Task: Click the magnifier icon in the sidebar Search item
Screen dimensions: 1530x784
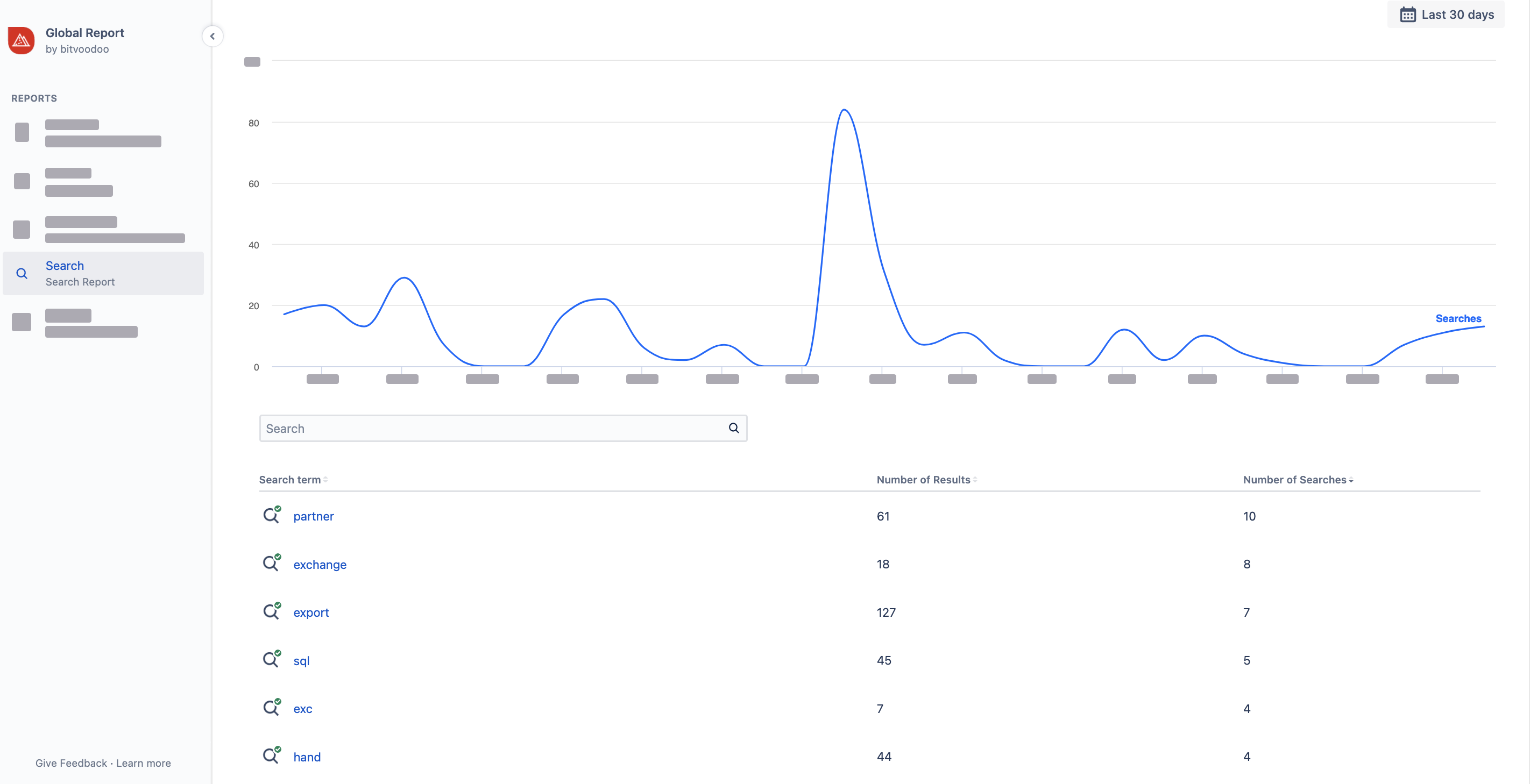Action: click(22, 274)
